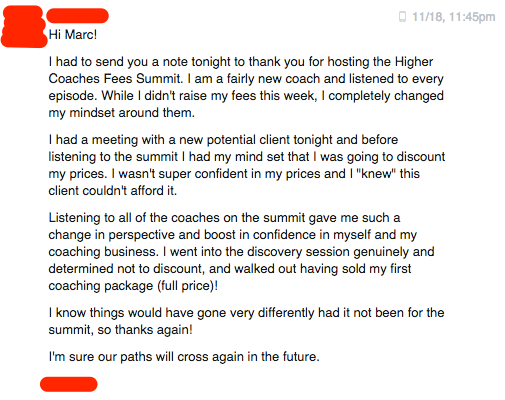Click the line 'summit, so thanks again!'
This screenshot has width=505, height=400.
click(120, 330)
